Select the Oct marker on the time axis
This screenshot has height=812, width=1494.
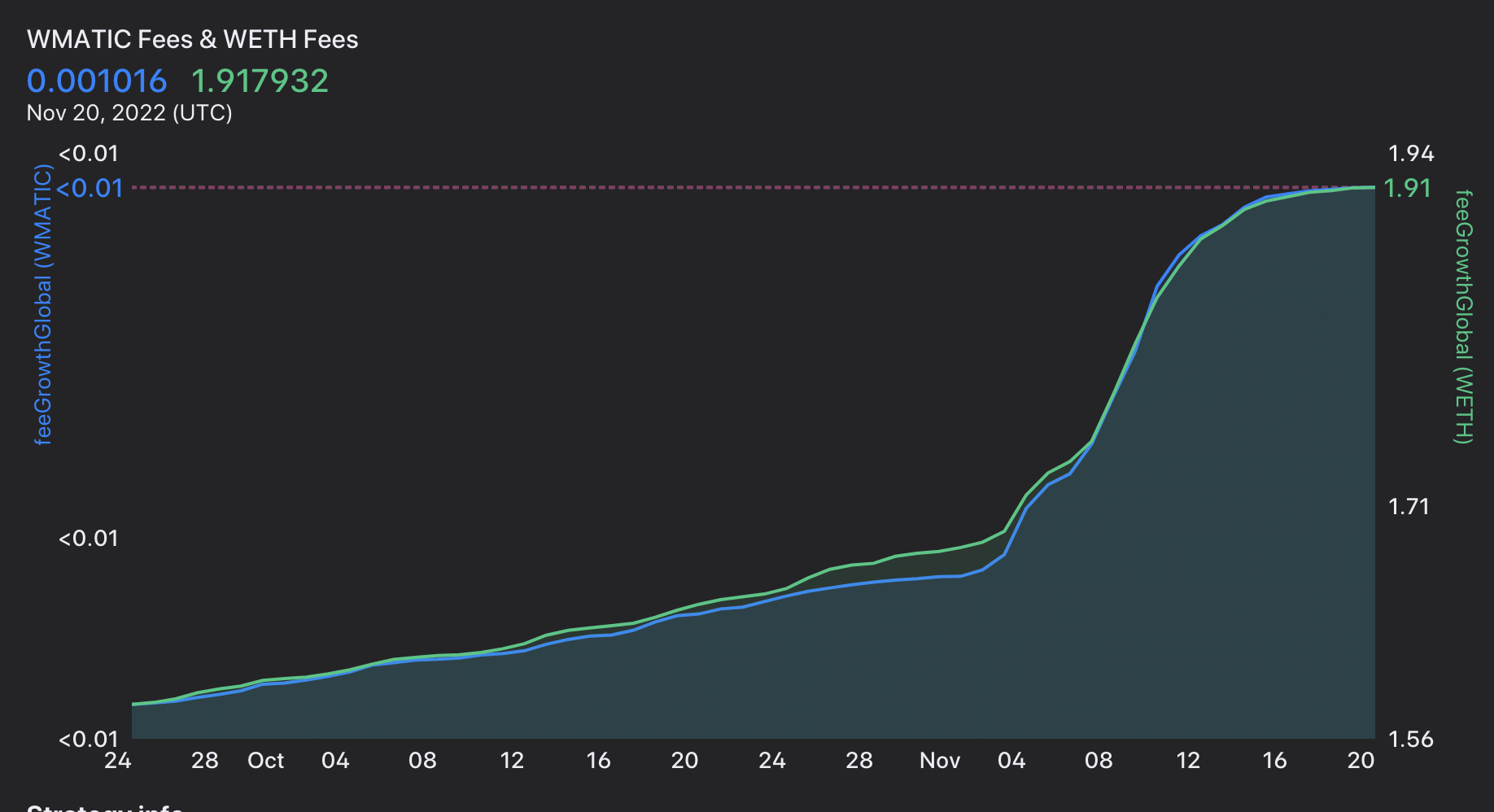(x=265, y=761)
